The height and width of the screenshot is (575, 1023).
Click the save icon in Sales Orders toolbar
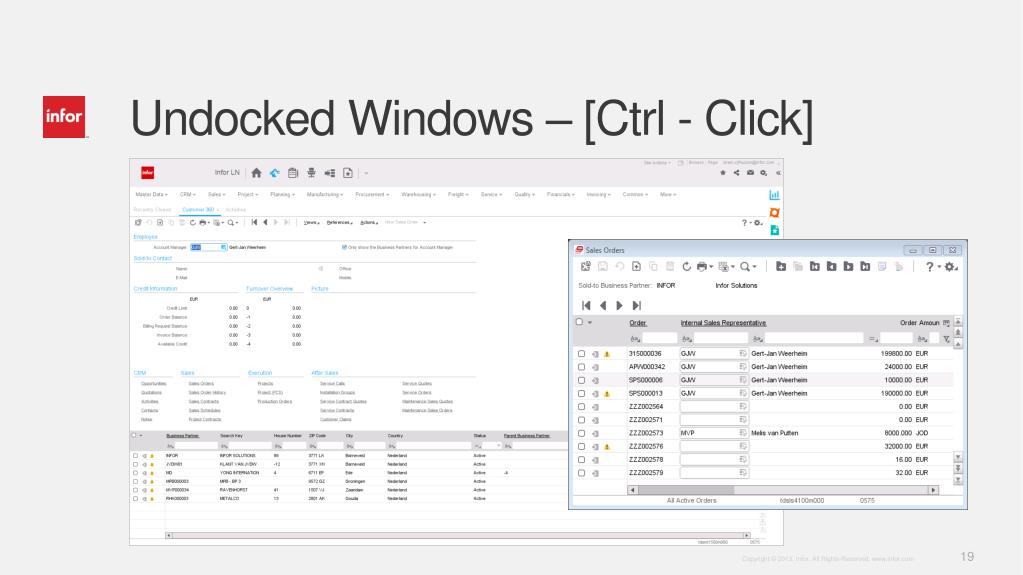(603, 267)
